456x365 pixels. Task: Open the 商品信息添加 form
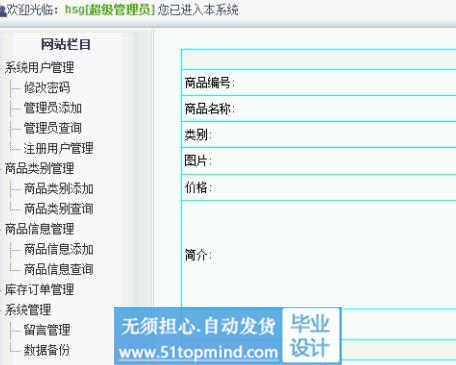[x=58, y=249]
